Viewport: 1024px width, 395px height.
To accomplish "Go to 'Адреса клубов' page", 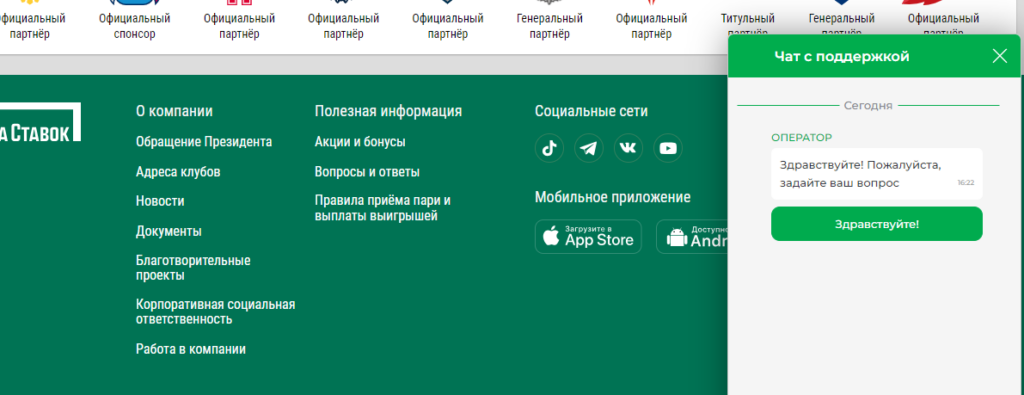I will tap(178, 172).
